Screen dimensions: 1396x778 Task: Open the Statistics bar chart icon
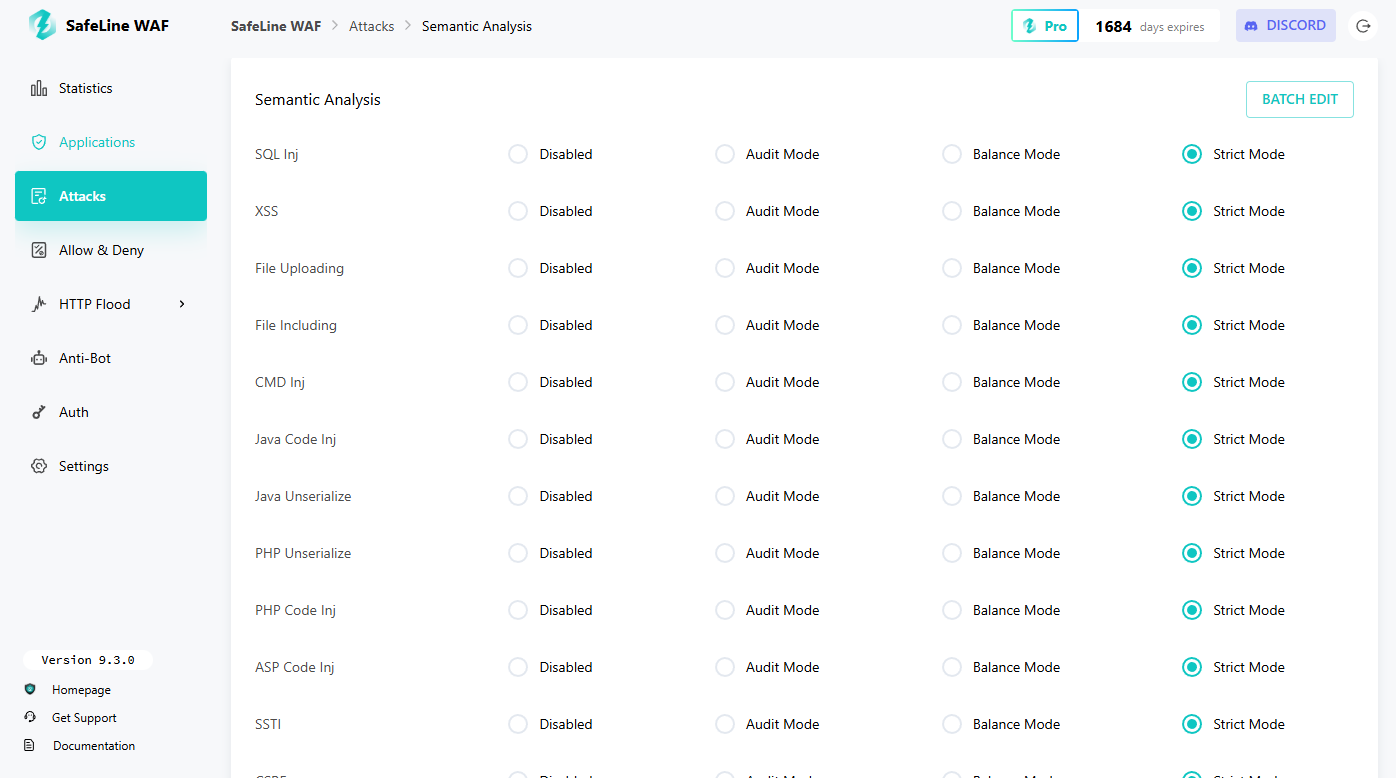point(39,88)
